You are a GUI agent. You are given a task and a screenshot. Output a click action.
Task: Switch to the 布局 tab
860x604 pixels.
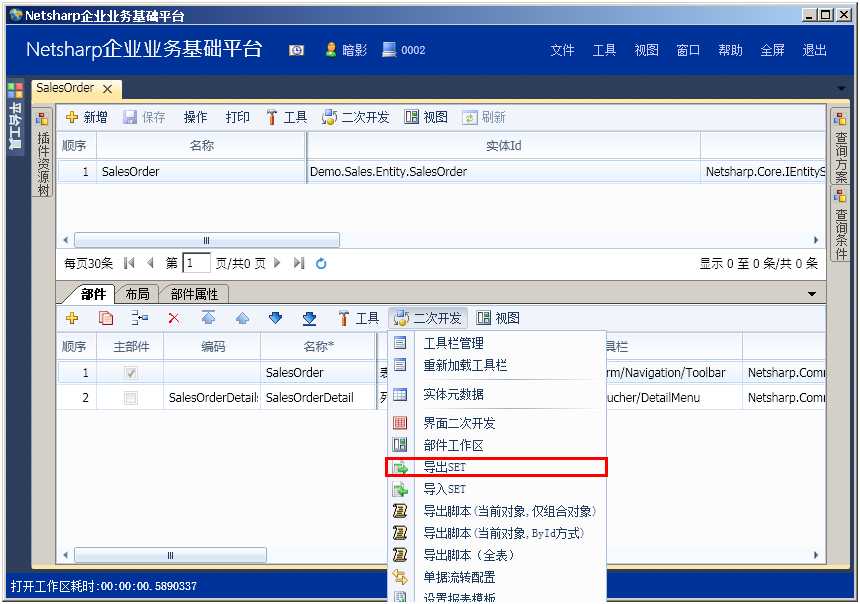click(139, 294)
